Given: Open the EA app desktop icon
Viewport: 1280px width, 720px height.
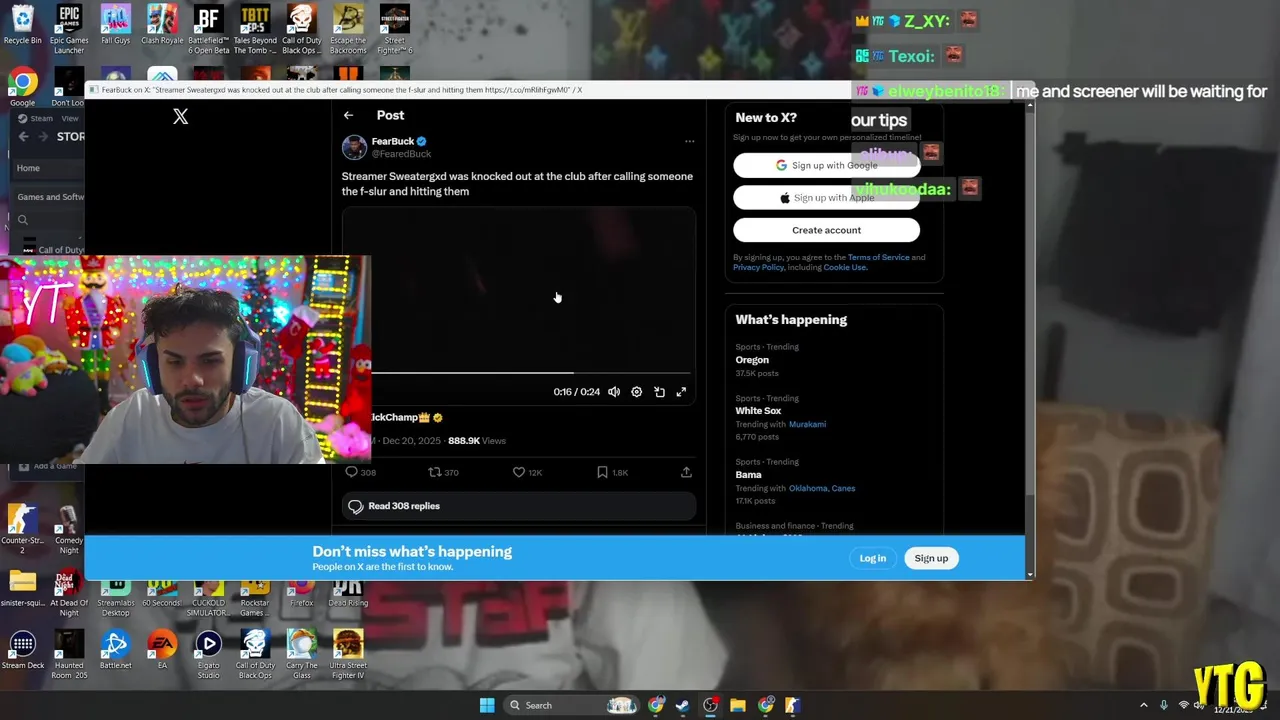Looking at the screenshot, I should coord(162,650).
